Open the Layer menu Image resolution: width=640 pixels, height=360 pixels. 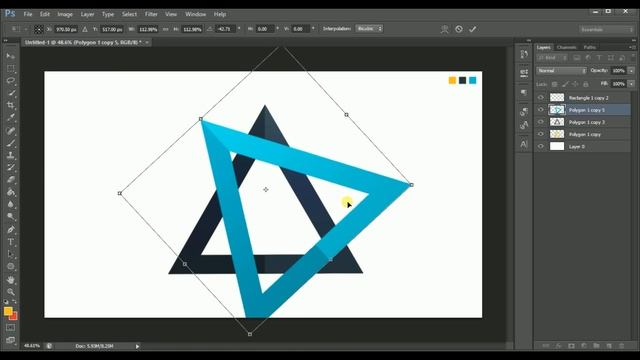pyautogui.click(x=87, y=14)
